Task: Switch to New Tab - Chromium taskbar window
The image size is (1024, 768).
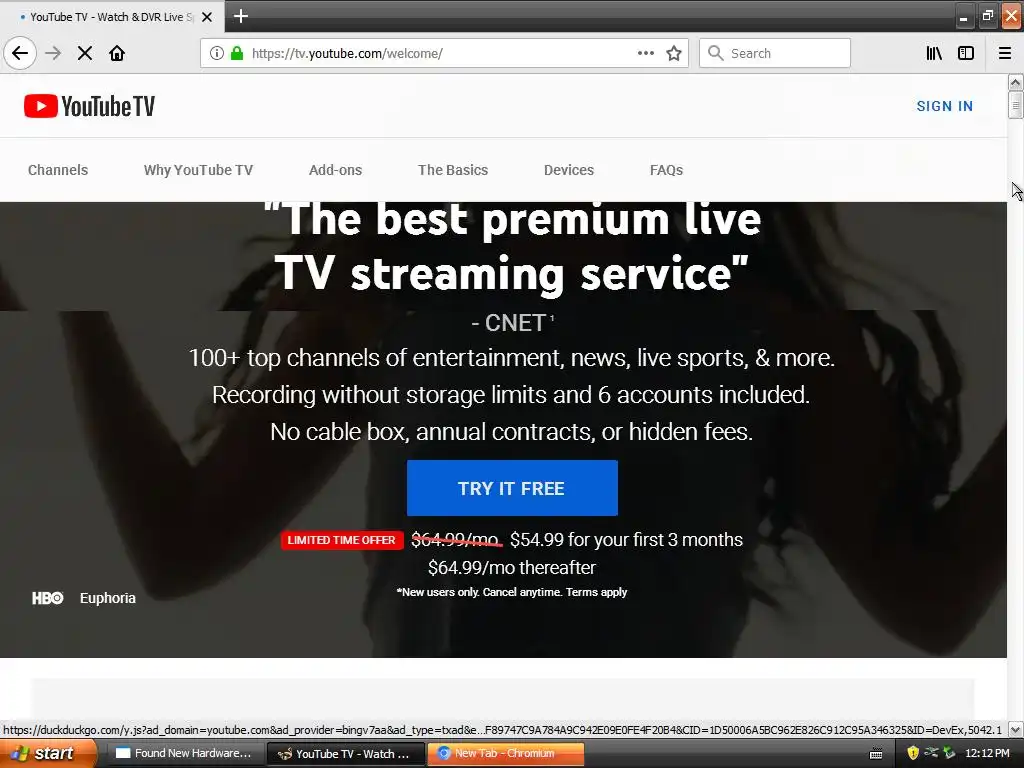Action: (x=505, y=753)
